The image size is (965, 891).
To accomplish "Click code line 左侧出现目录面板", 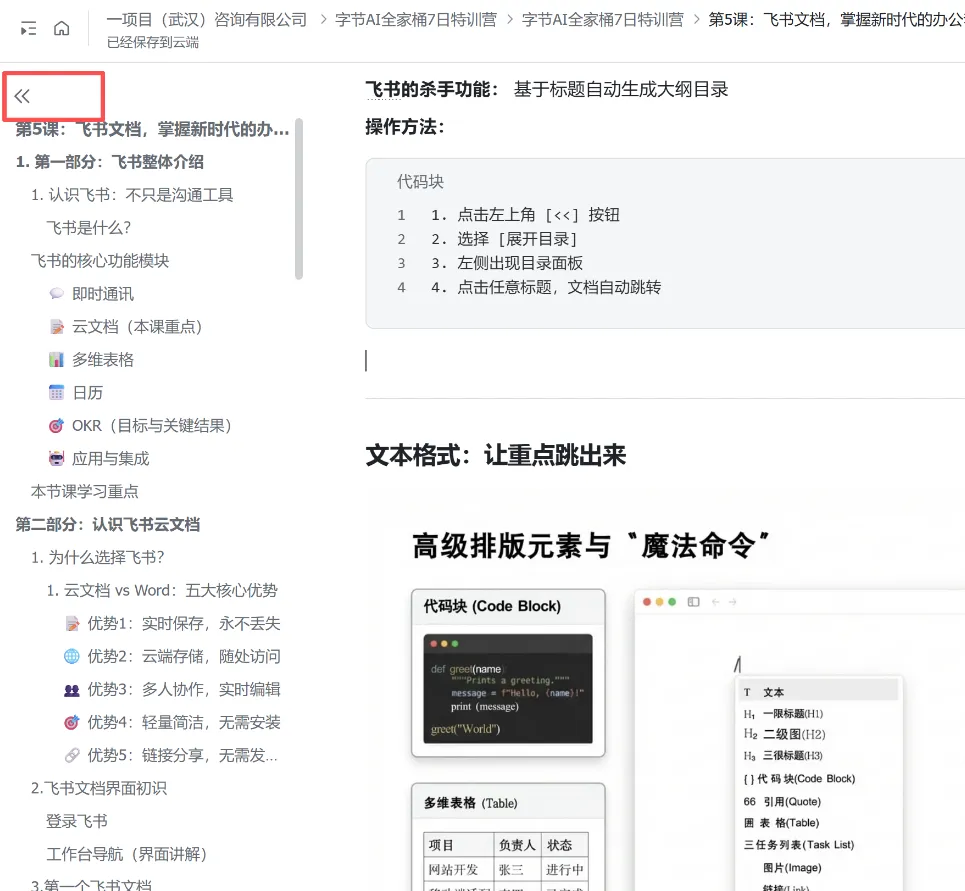I will click(507, 263).
